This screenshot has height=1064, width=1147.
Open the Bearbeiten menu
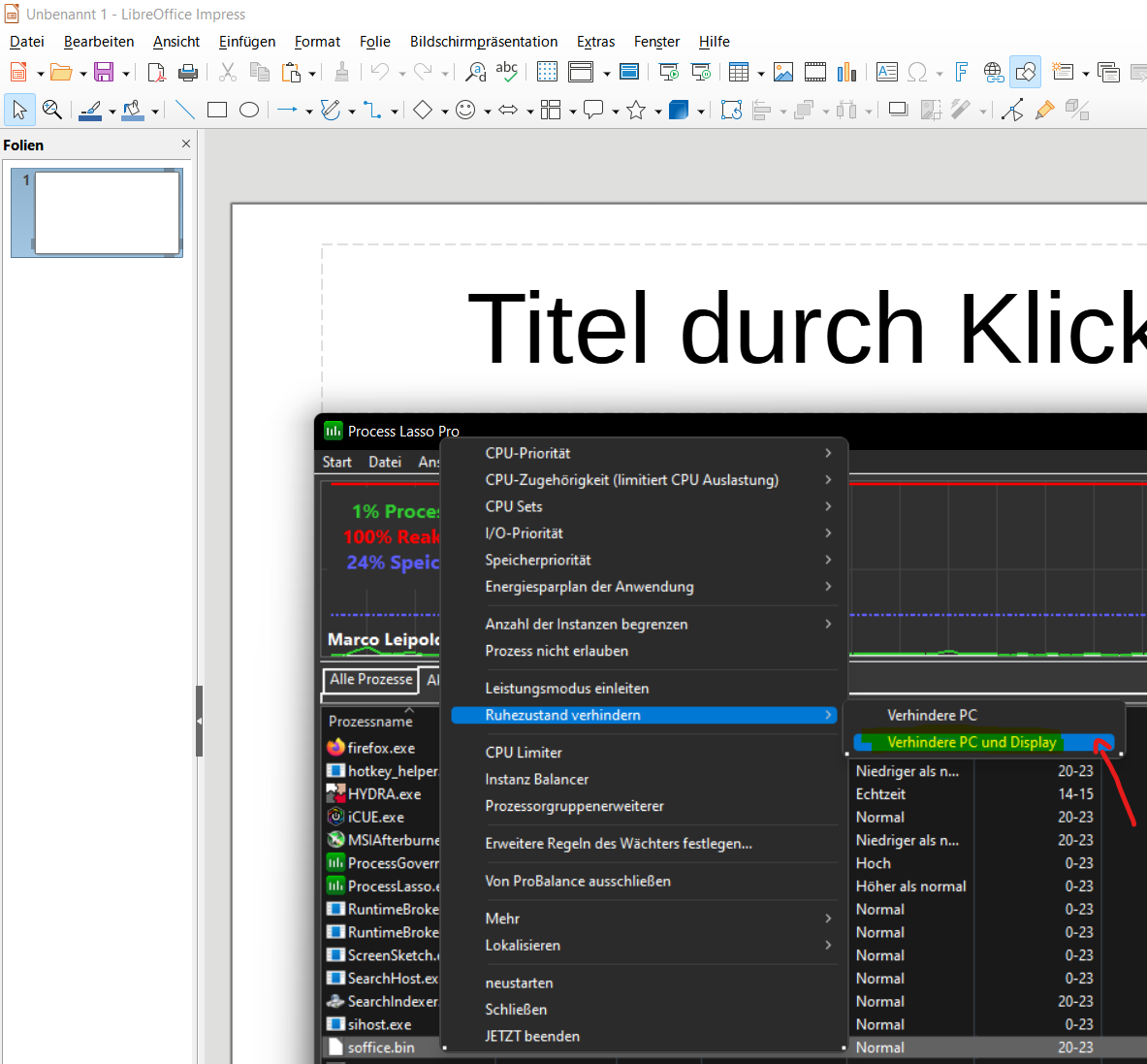[99, 42]
